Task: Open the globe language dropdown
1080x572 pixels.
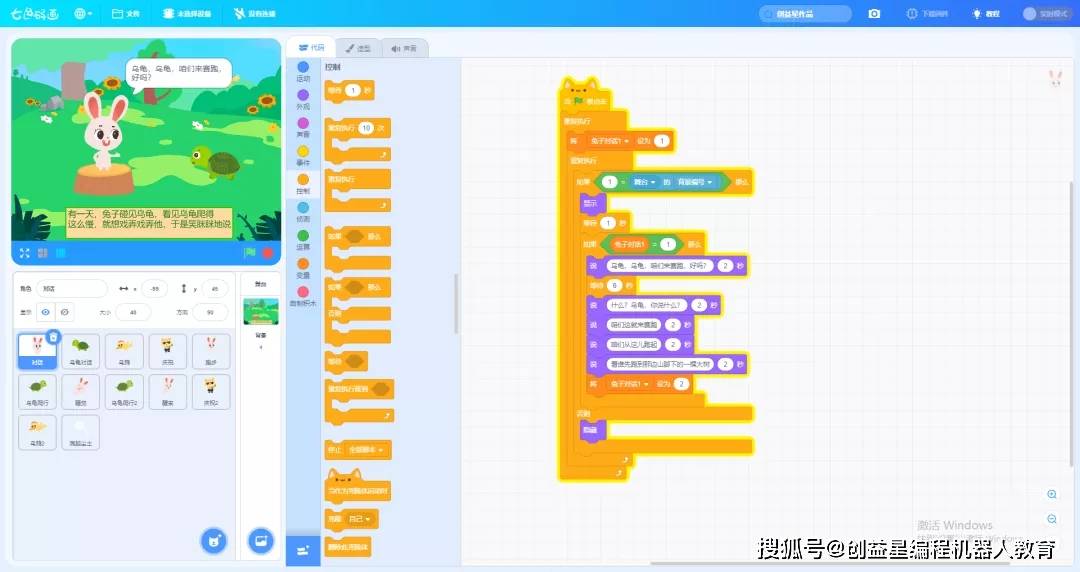Action: (83, 14)
